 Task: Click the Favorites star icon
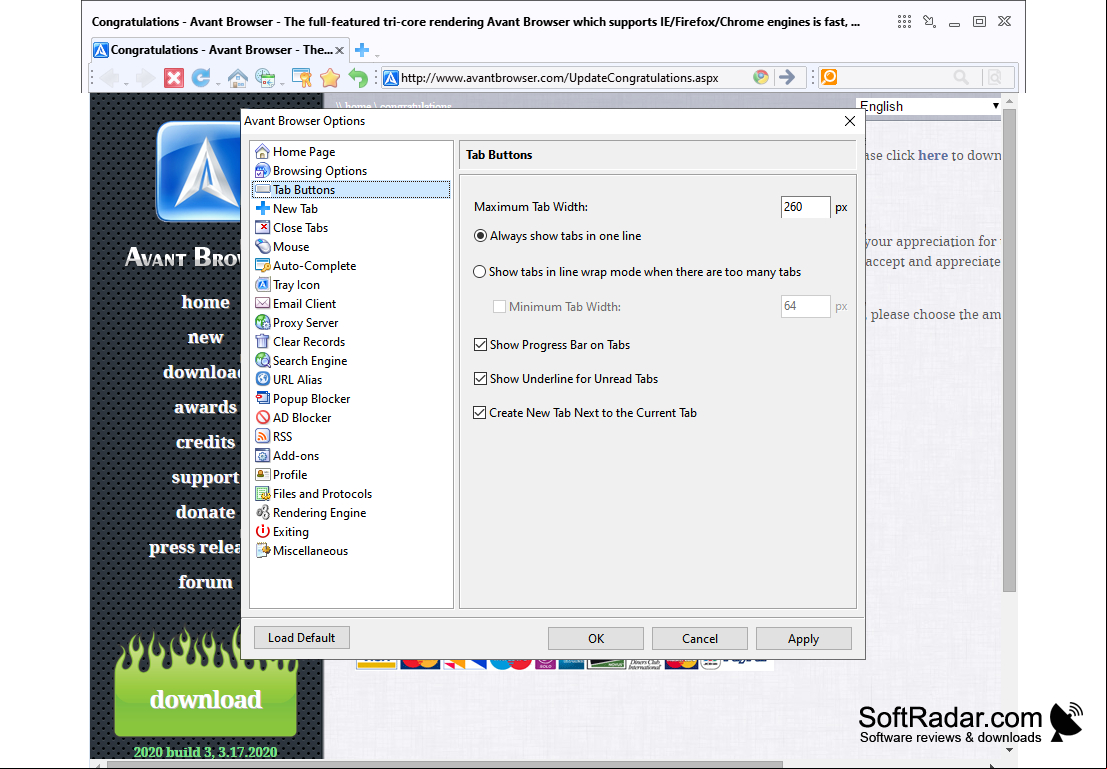coord(330,78)
